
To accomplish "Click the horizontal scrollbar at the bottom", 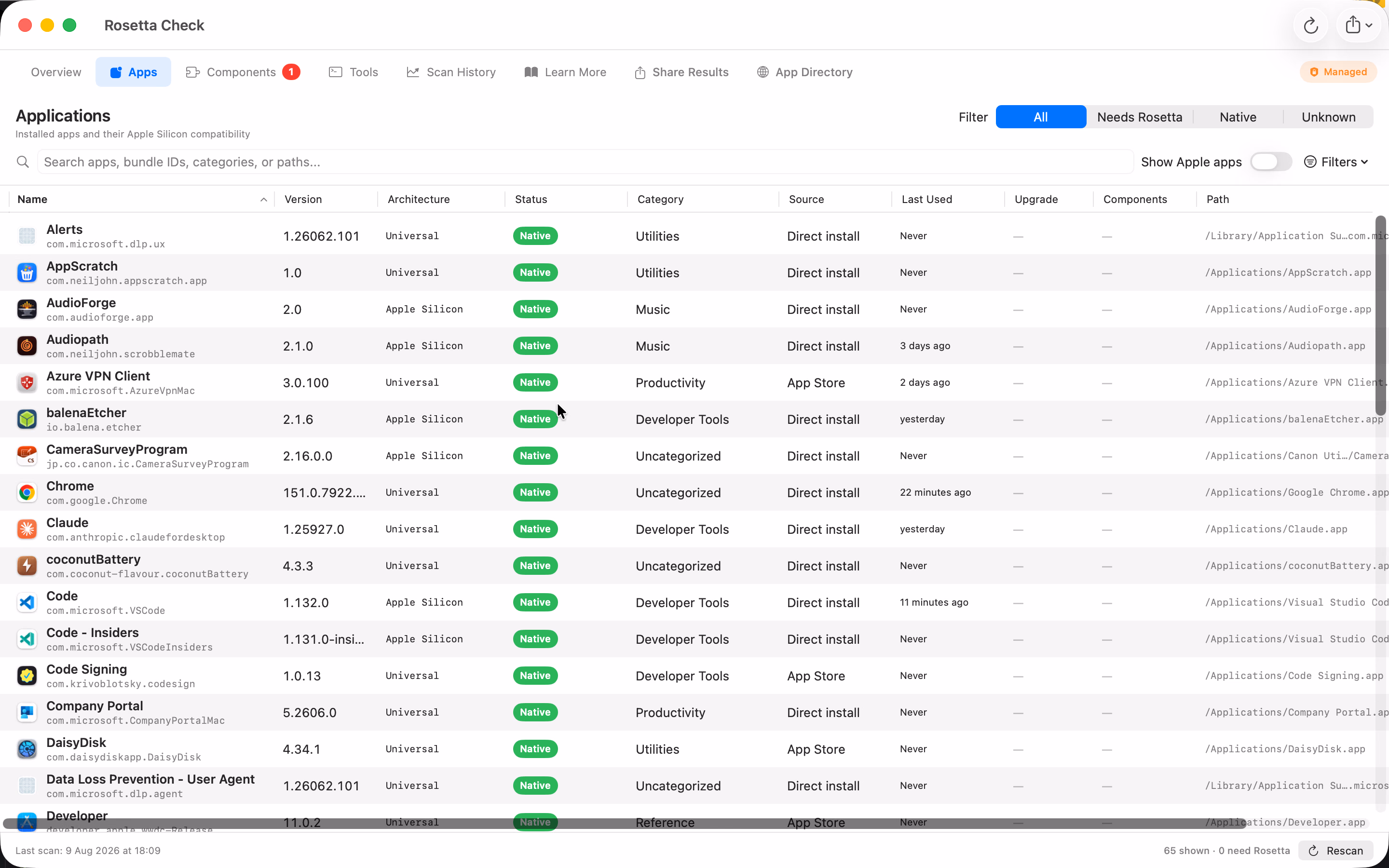I will coord(624,823).
